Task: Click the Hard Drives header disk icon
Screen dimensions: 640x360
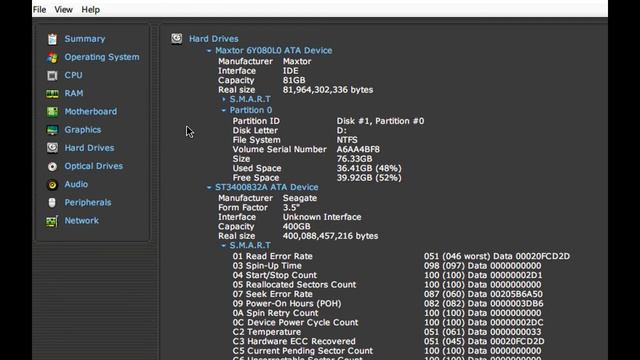Action: click(x=177, y=39)
